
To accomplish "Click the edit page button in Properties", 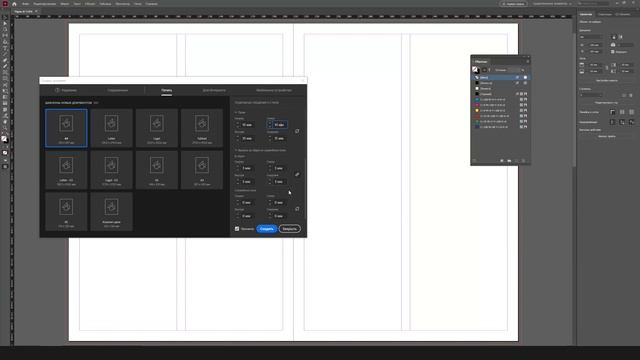I will [x=607, y=103].
